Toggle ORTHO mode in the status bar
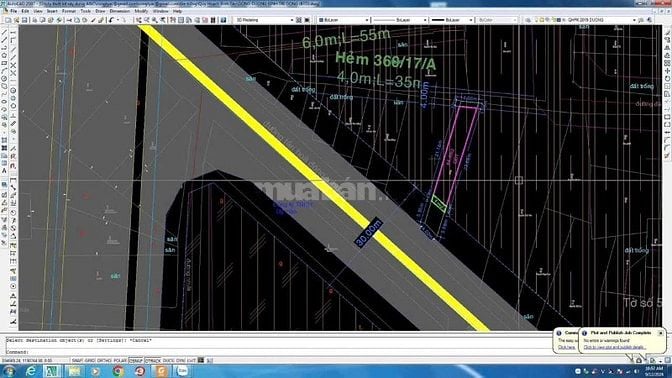The width and height of the screenshot is (672, 378). [104, 361]
